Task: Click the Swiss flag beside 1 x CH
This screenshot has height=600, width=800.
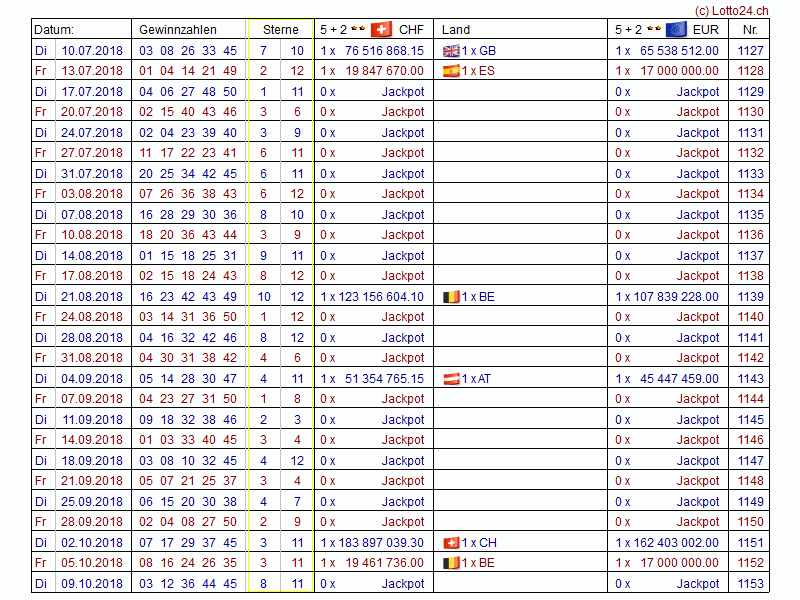Action: coord(451,543)
